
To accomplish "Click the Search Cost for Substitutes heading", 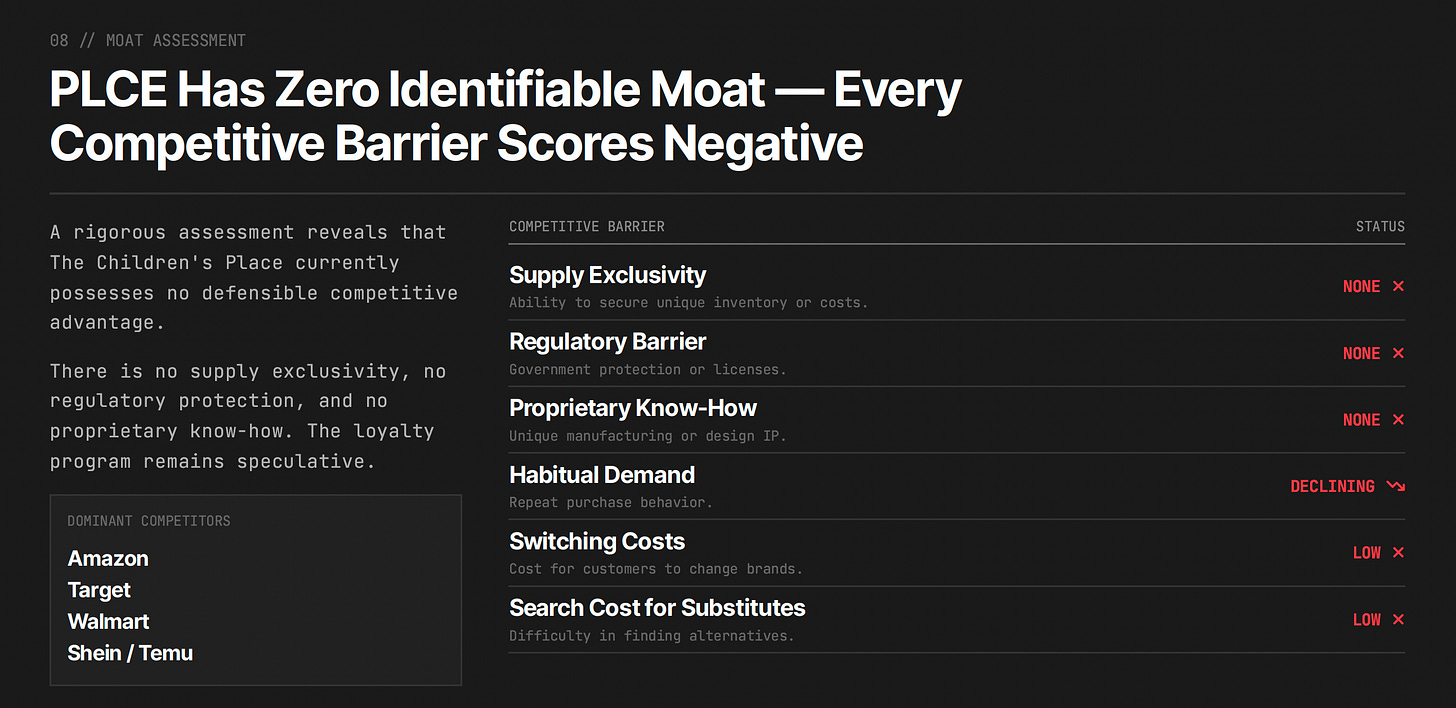I will (657, 608).
